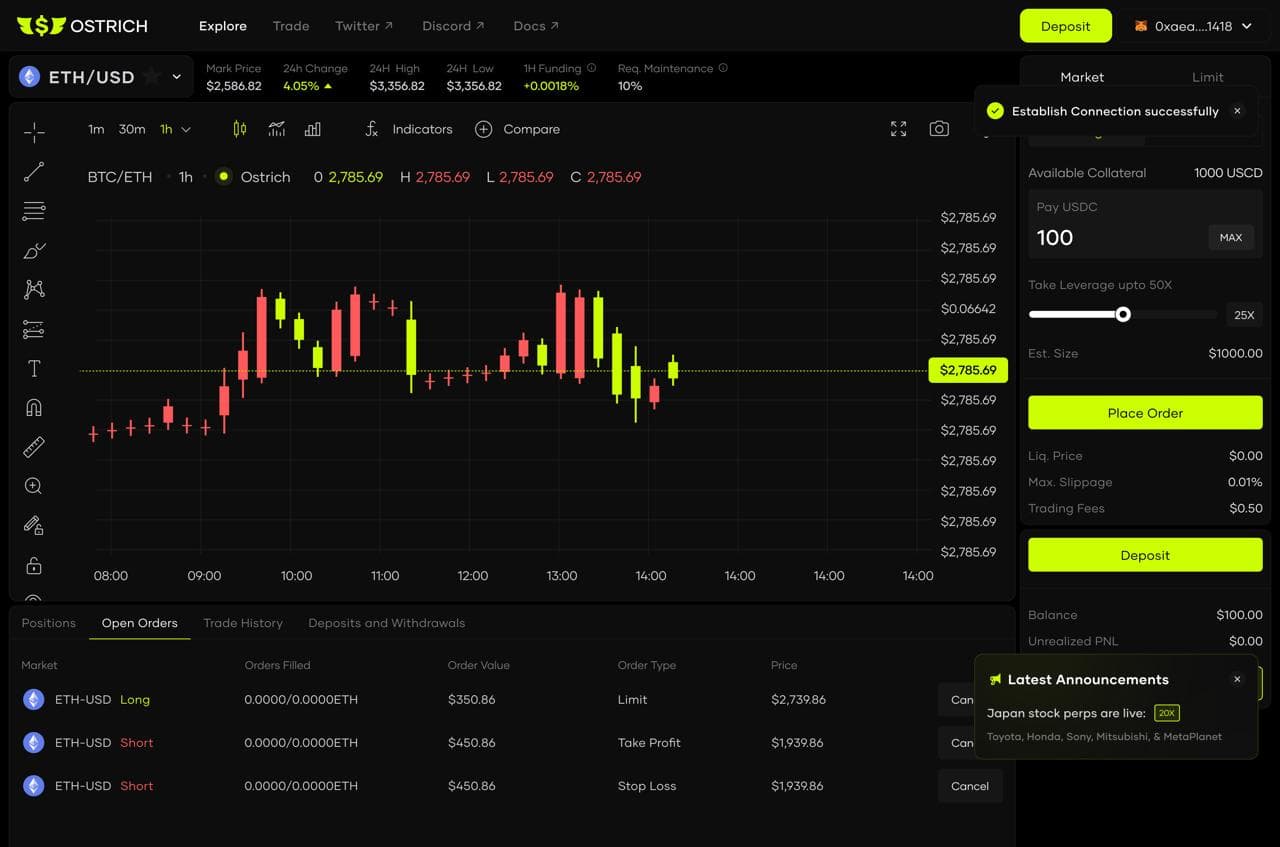Activate the ruler measure tool
This screenshot has width=1280, height=847.
pos(34,447)
